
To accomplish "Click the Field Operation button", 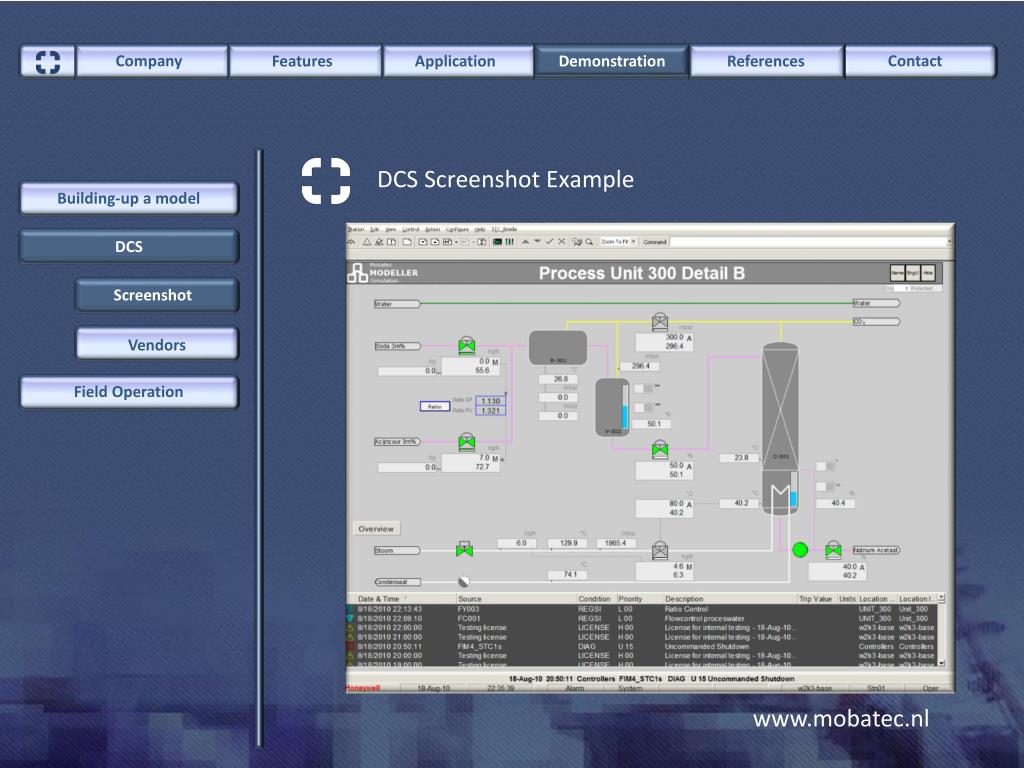I will tap(129, 392).
